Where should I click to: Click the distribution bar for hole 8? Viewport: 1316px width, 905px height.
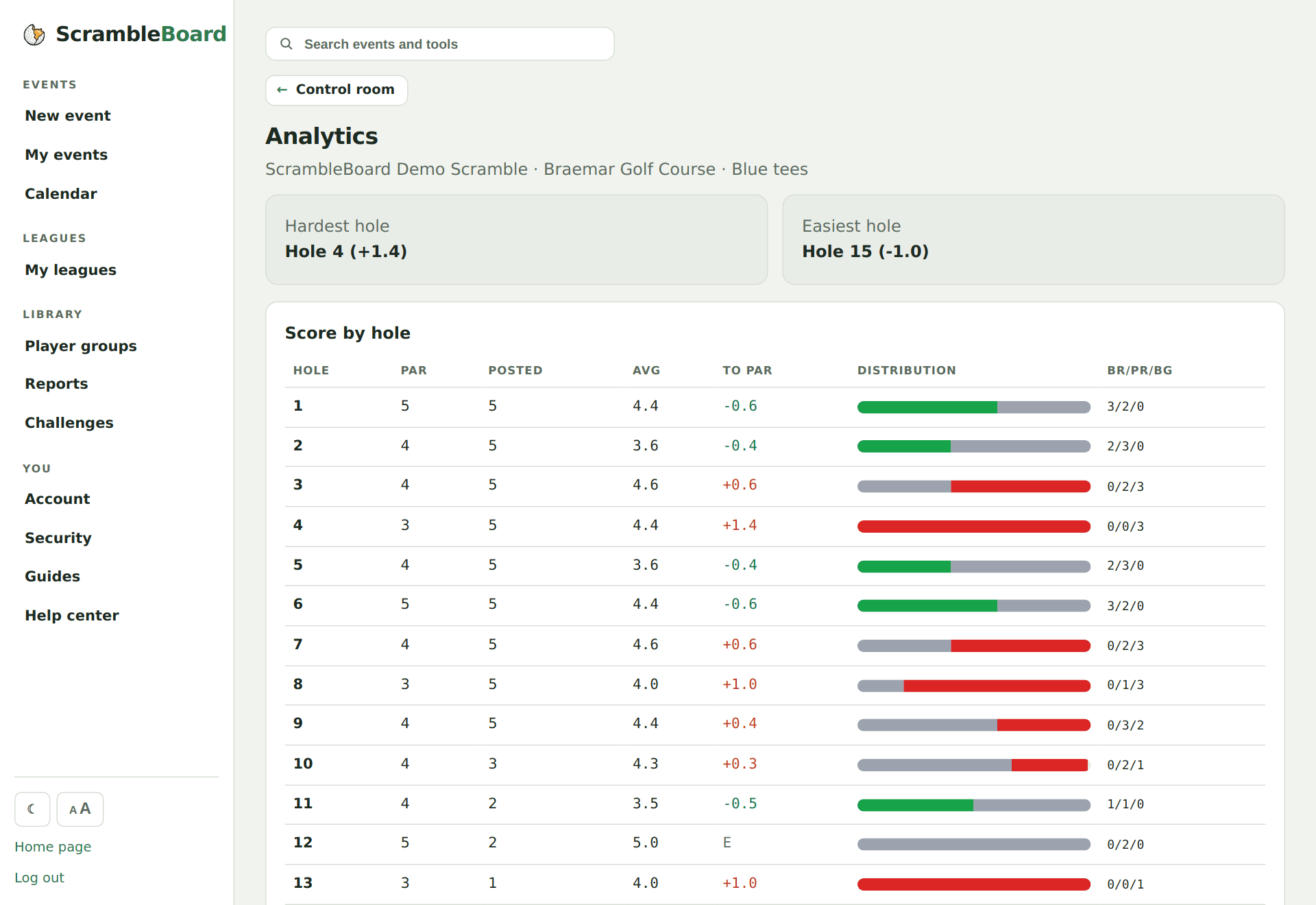click(x=974, y=686)
